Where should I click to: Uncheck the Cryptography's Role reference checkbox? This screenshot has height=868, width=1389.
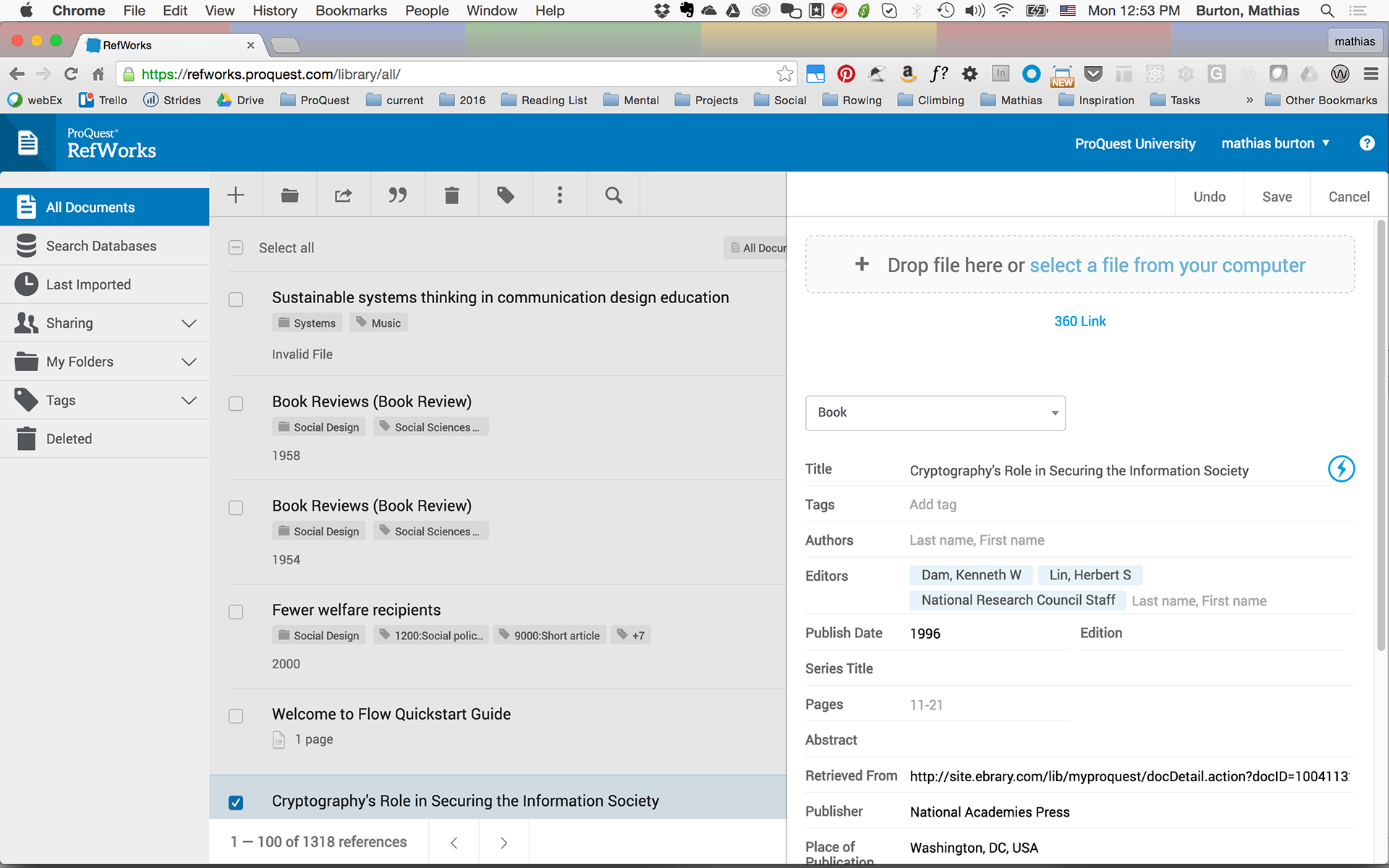[x=236, y=802]
